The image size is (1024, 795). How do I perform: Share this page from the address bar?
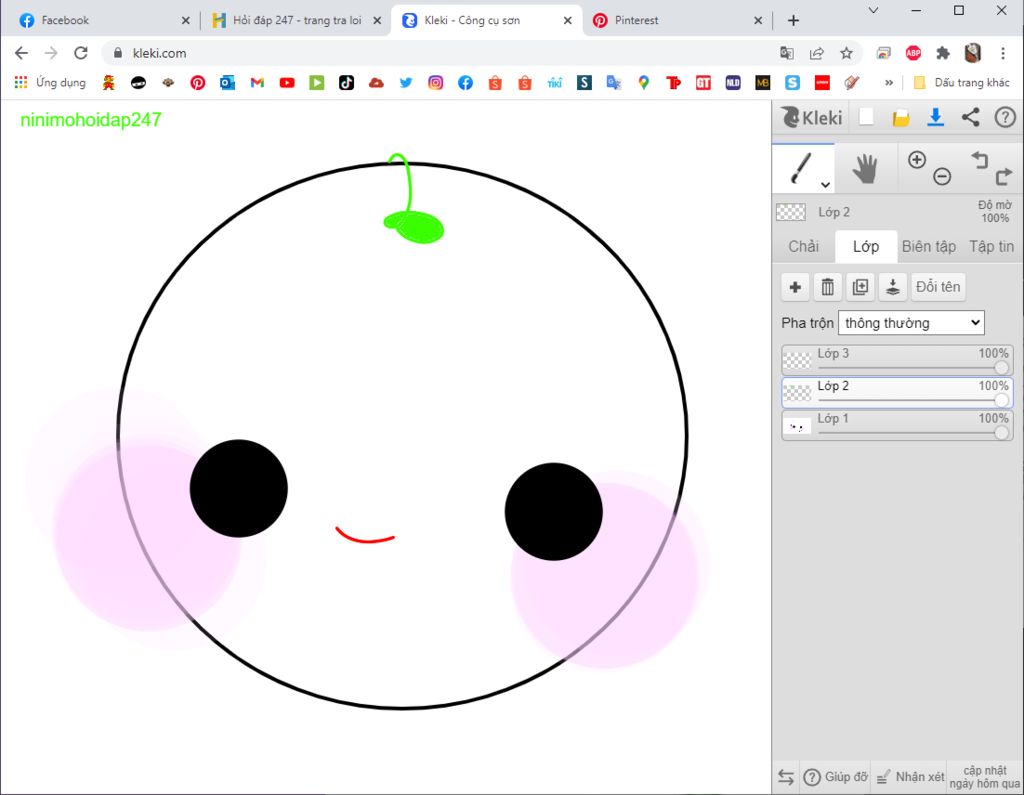816,53
